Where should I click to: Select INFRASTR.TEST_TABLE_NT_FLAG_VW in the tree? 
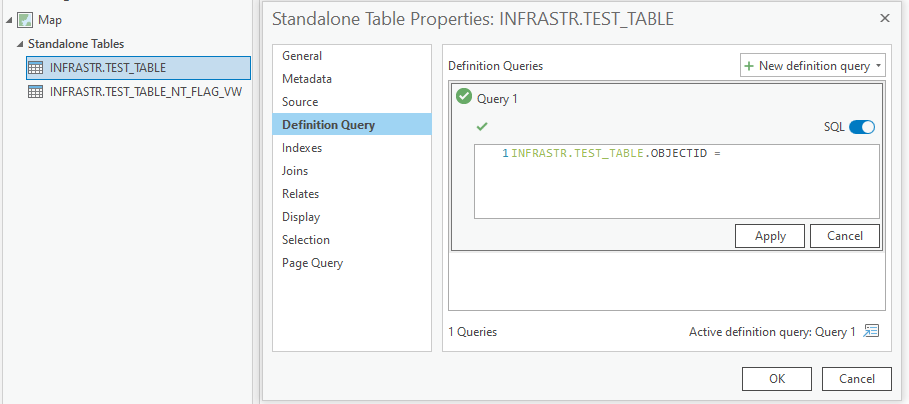click(x=146, y=91)
